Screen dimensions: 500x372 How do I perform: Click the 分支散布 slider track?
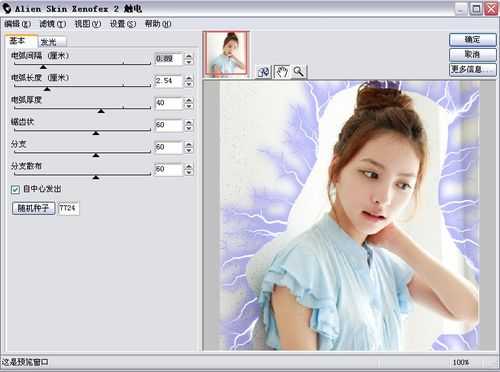coord(82,174)
